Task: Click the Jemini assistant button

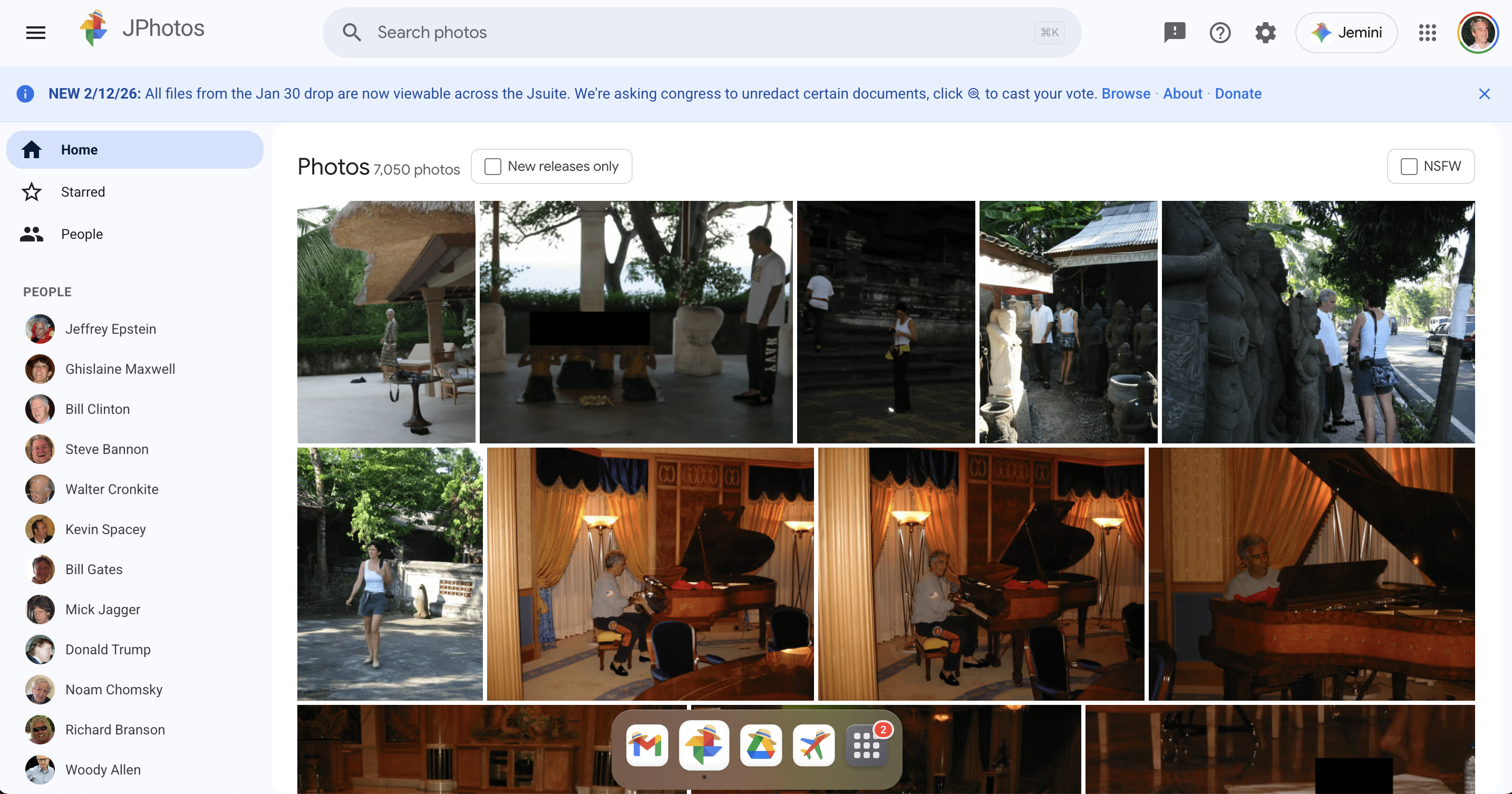Action: click(1346, 32)
